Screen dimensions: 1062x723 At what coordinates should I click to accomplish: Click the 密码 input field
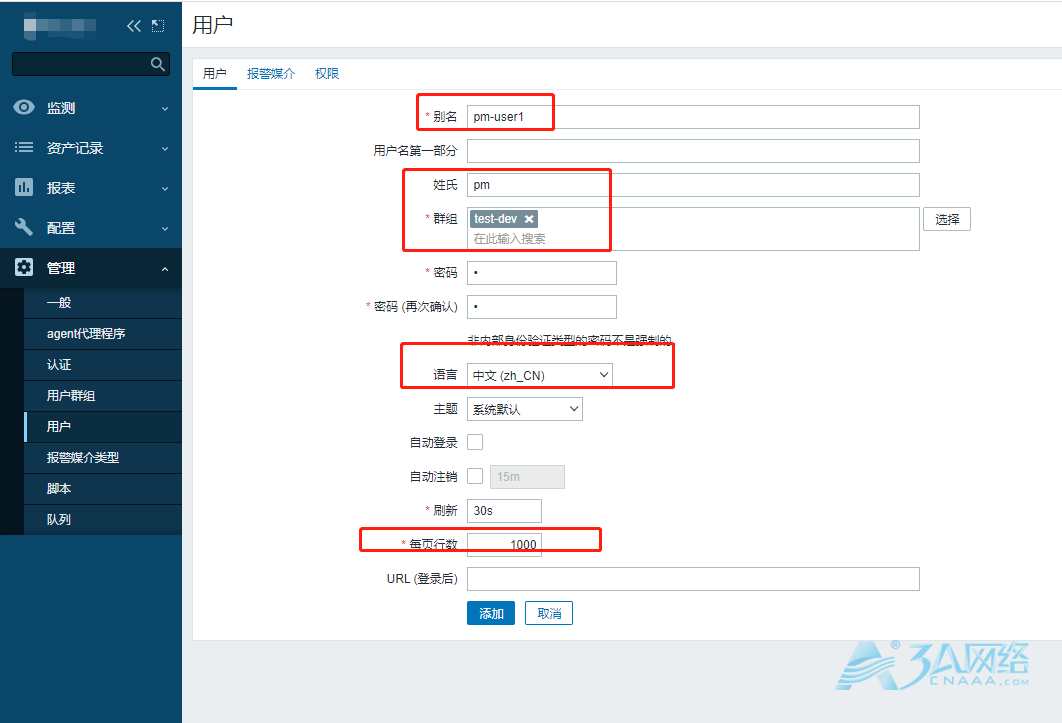(542, 272)
